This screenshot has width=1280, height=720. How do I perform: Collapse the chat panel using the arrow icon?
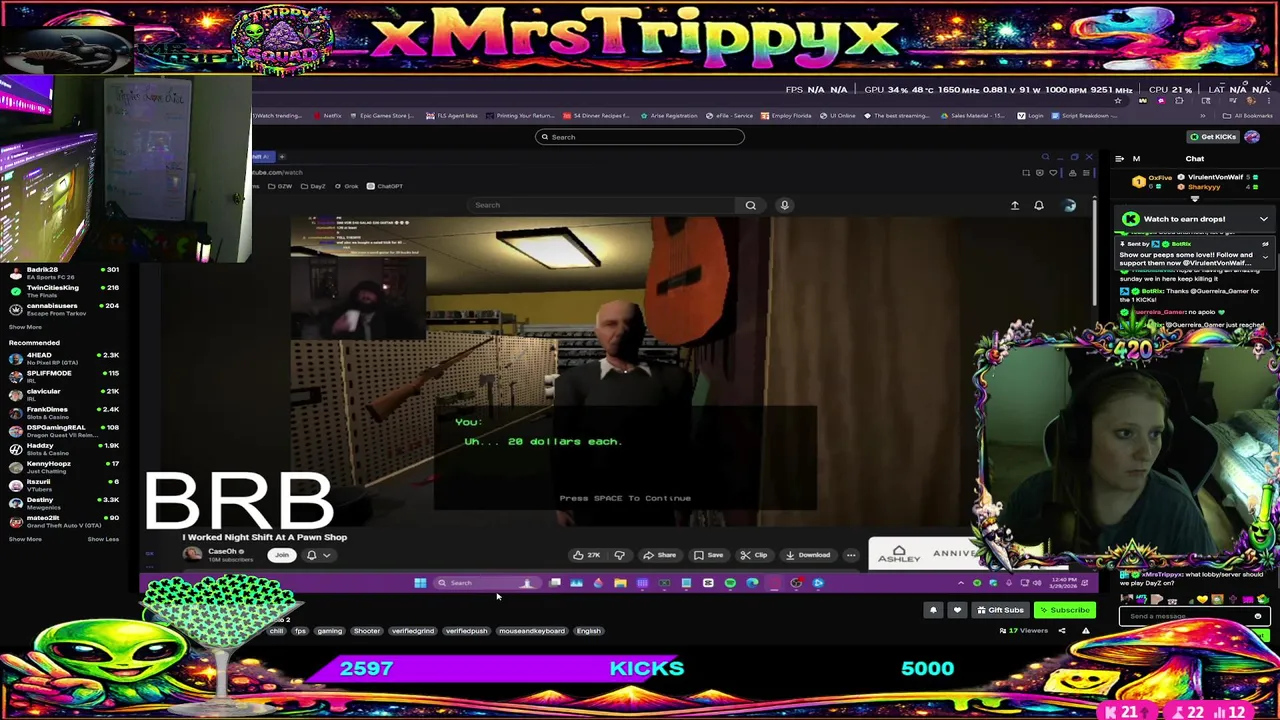(x=1121, y=158)
